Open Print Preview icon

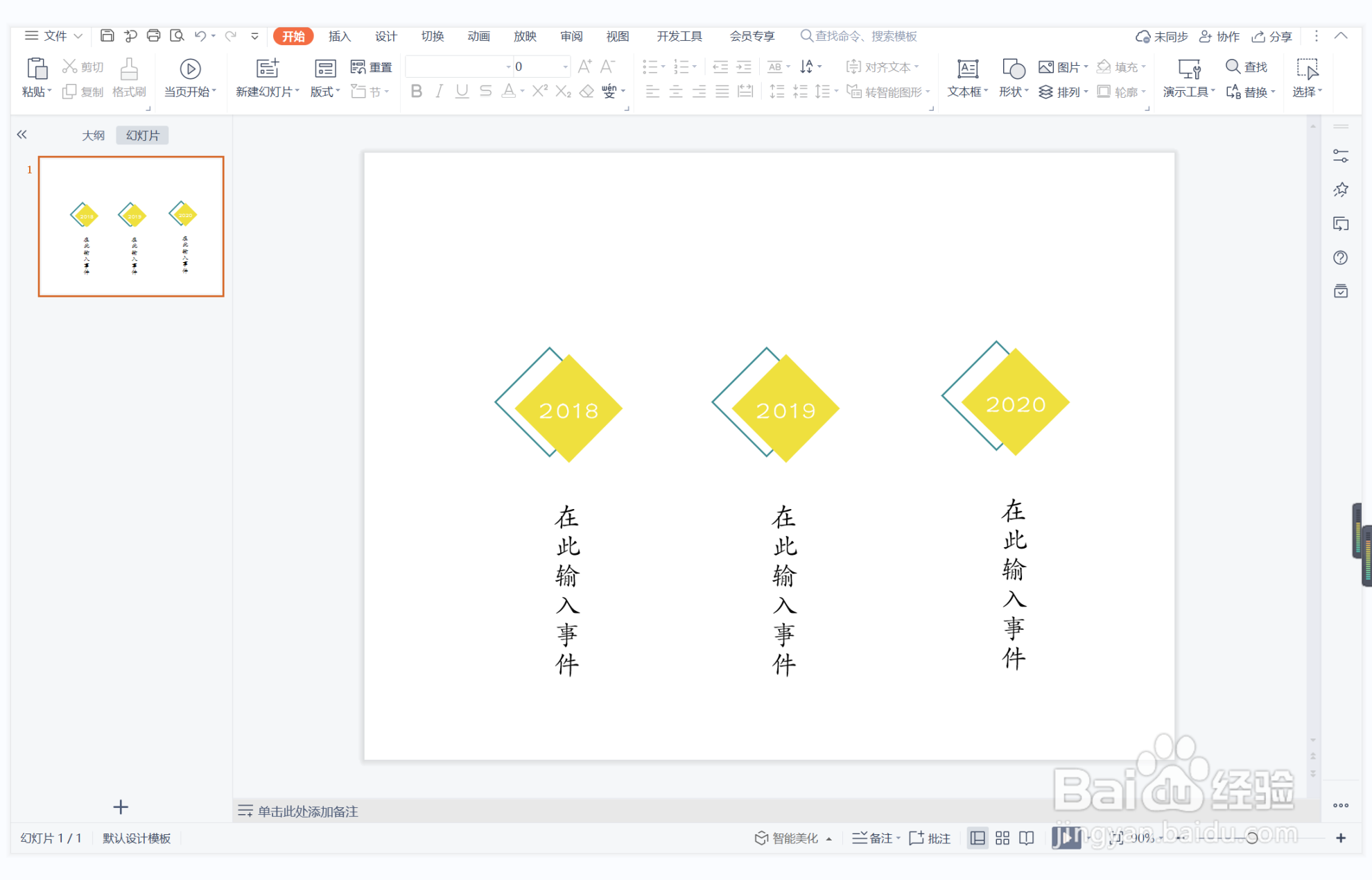177,35
